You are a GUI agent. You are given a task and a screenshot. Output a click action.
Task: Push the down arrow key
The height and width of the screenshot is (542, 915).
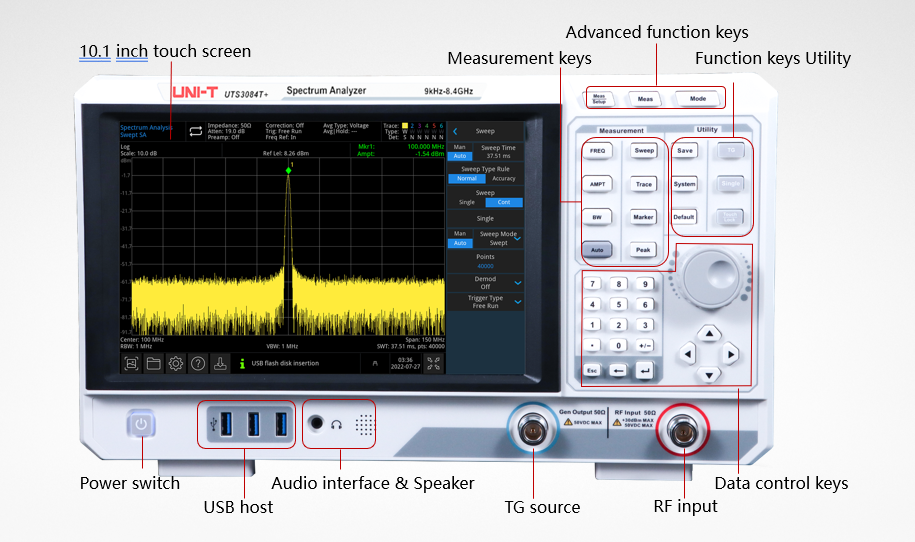click(709, 375)
